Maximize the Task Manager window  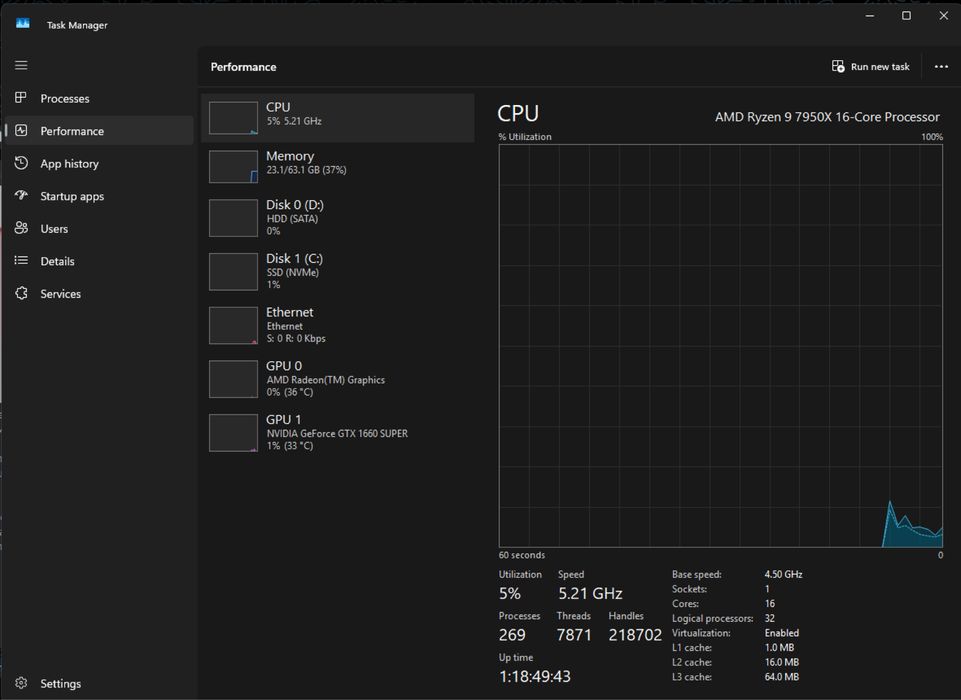[x=906, y=16]
